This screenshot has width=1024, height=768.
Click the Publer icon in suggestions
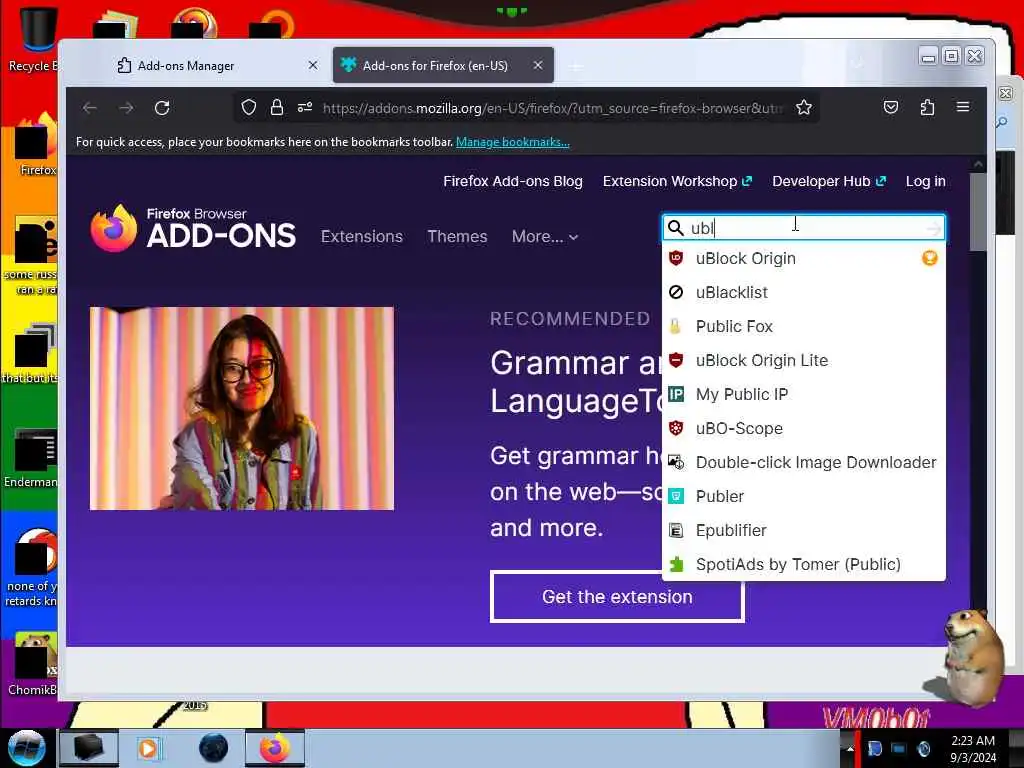point(676,496)
